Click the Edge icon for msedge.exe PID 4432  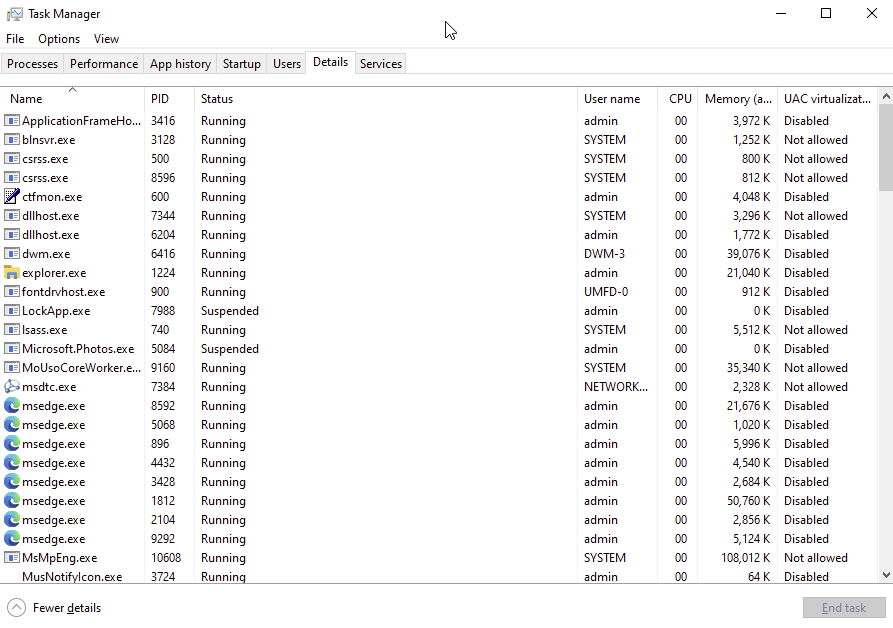tap(11, 463)
